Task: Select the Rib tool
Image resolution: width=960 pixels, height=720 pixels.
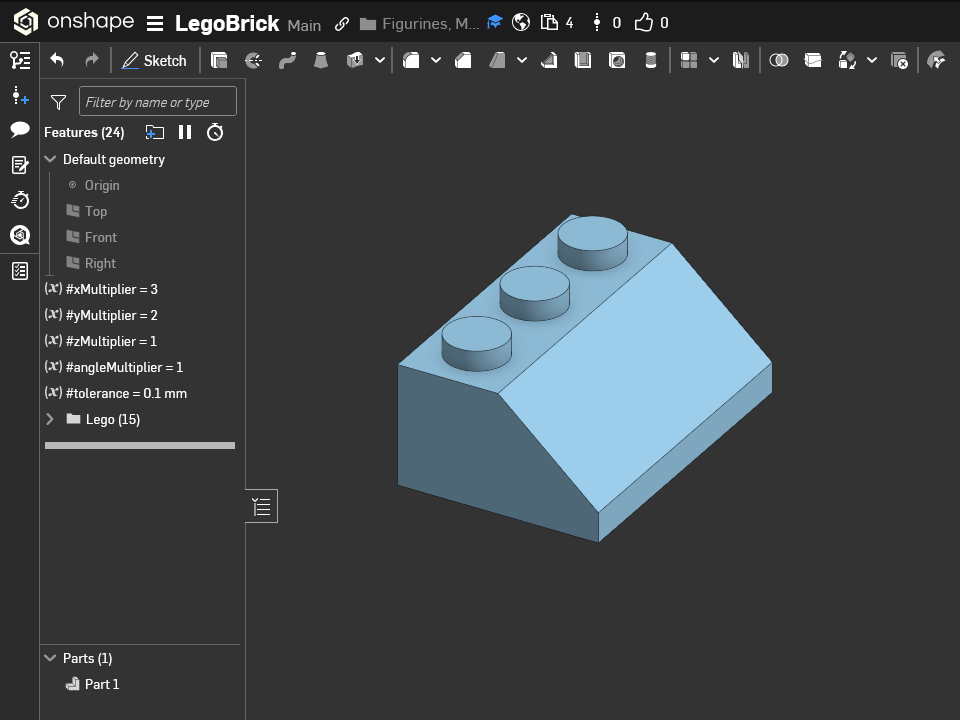Action: [x=549, y=60]
